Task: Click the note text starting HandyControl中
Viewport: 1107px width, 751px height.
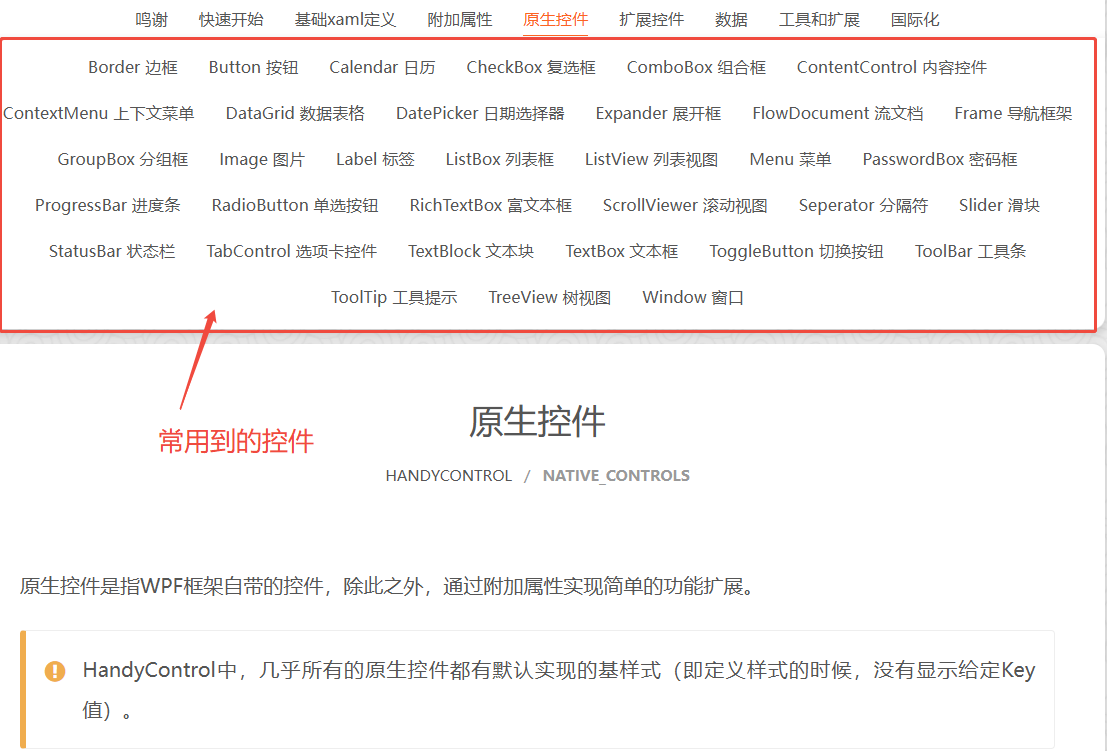Action: tap(558, 690)
